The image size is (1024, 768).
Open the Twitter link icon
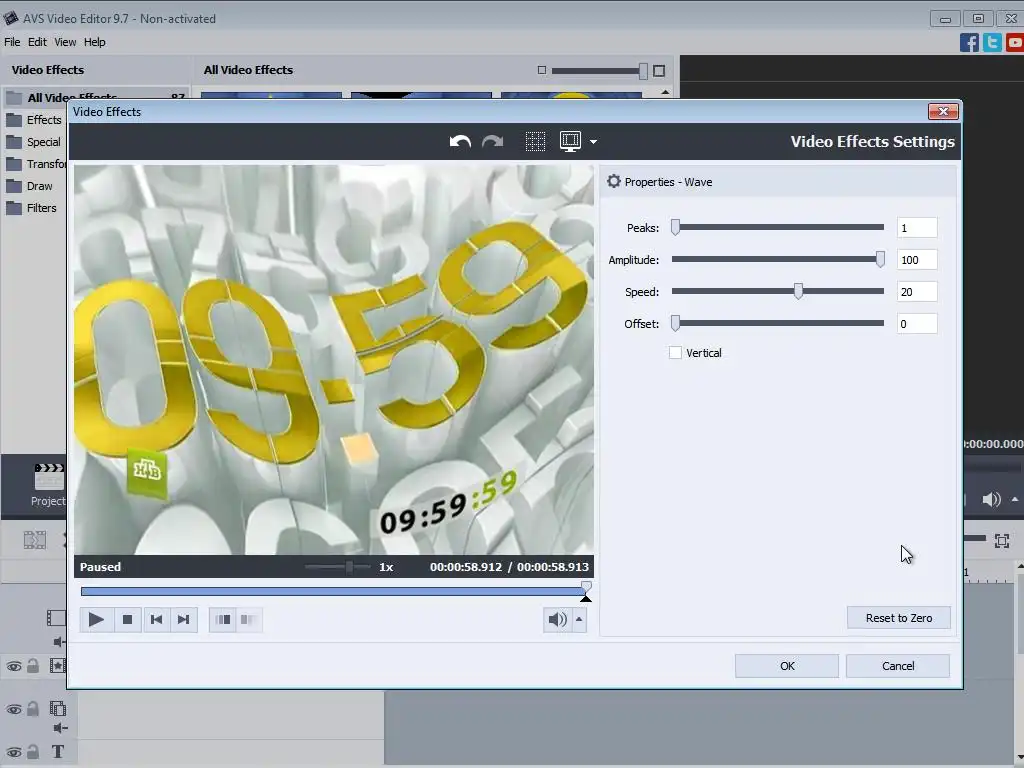[x=992, y=42]
